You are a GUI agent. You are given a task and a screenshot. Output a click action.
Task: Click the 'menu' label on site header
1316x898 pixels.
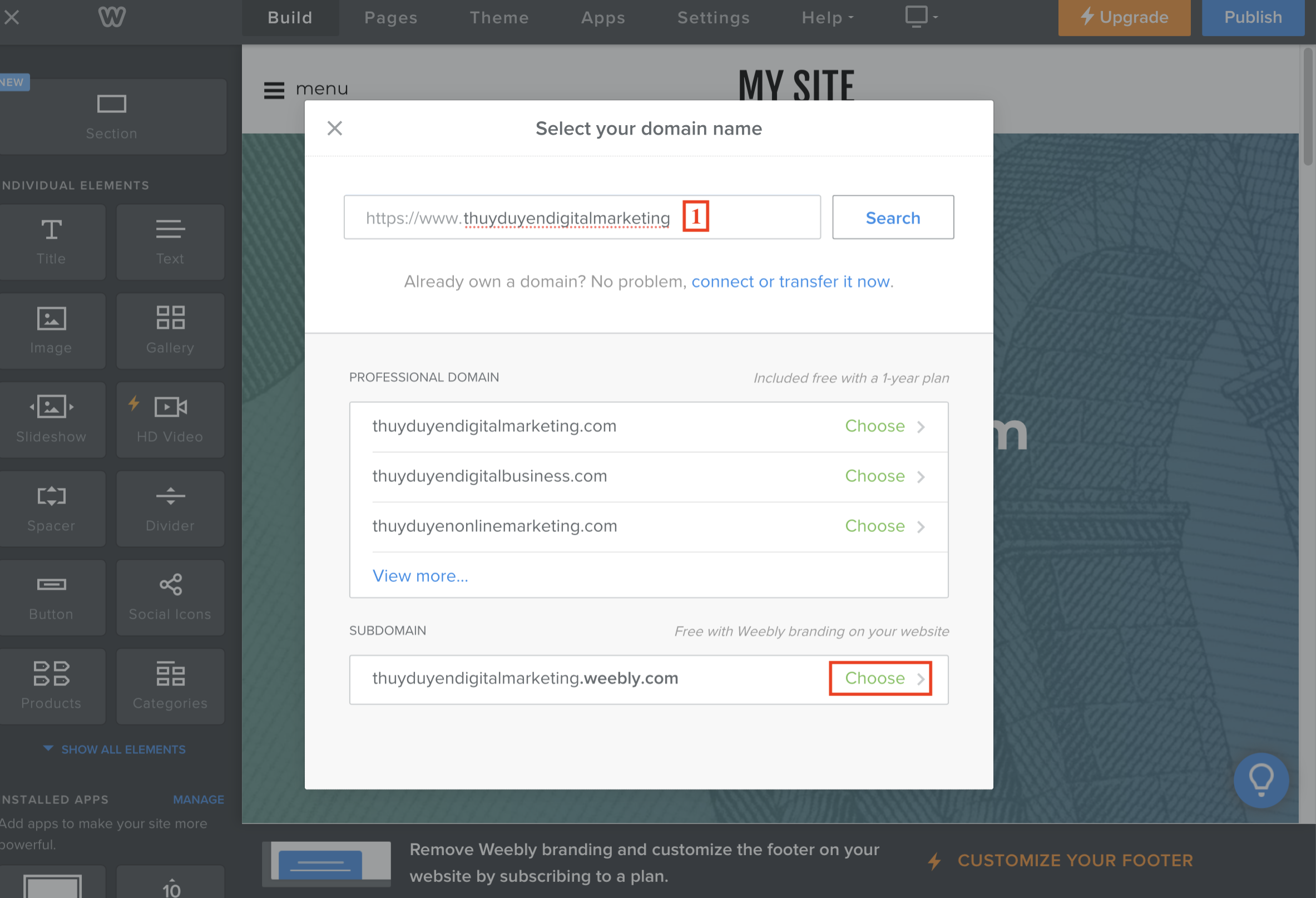pyautogui.click(x=321, y=89)
